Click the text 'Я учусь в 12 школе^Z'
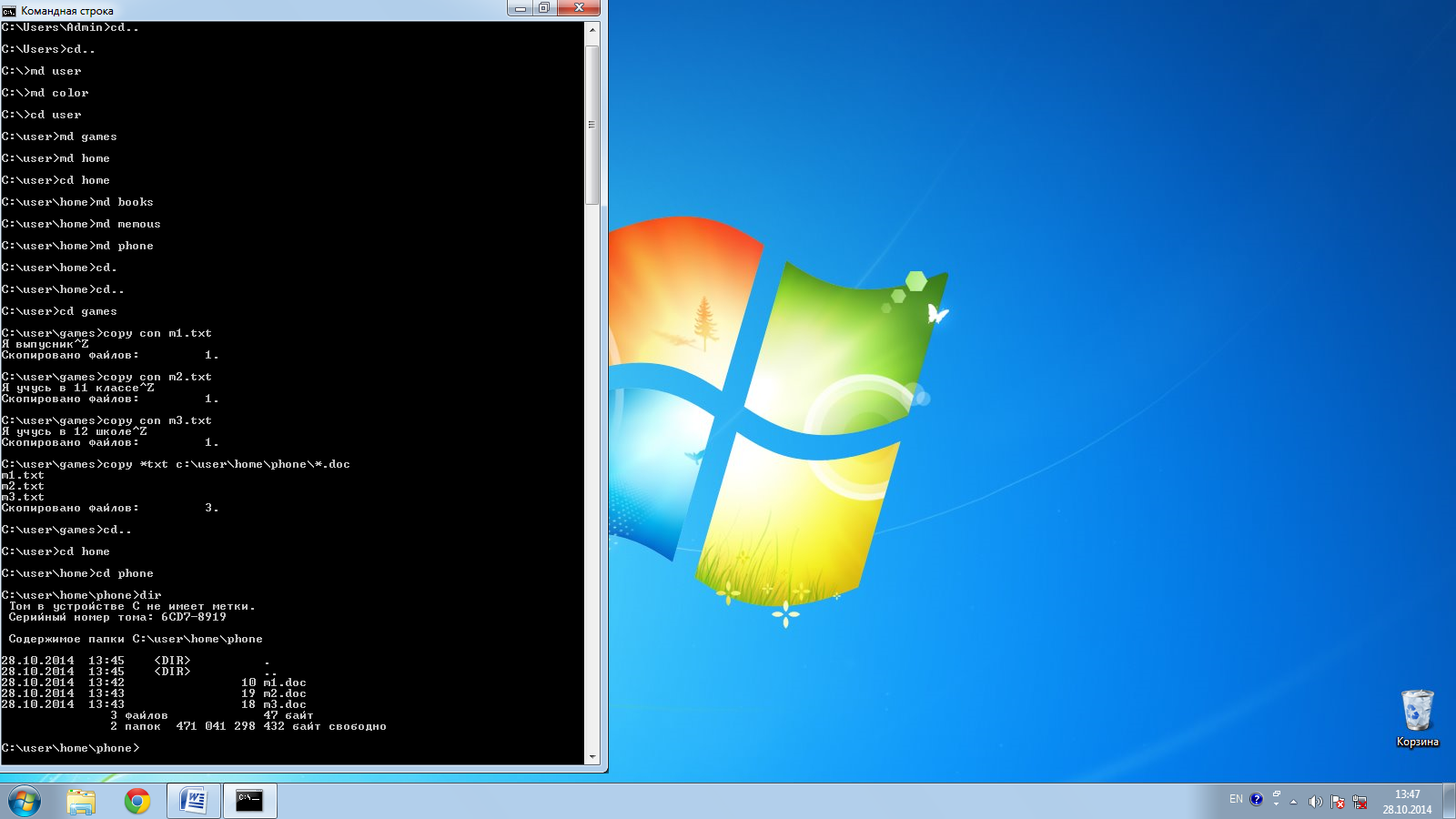 click(75, 431)
